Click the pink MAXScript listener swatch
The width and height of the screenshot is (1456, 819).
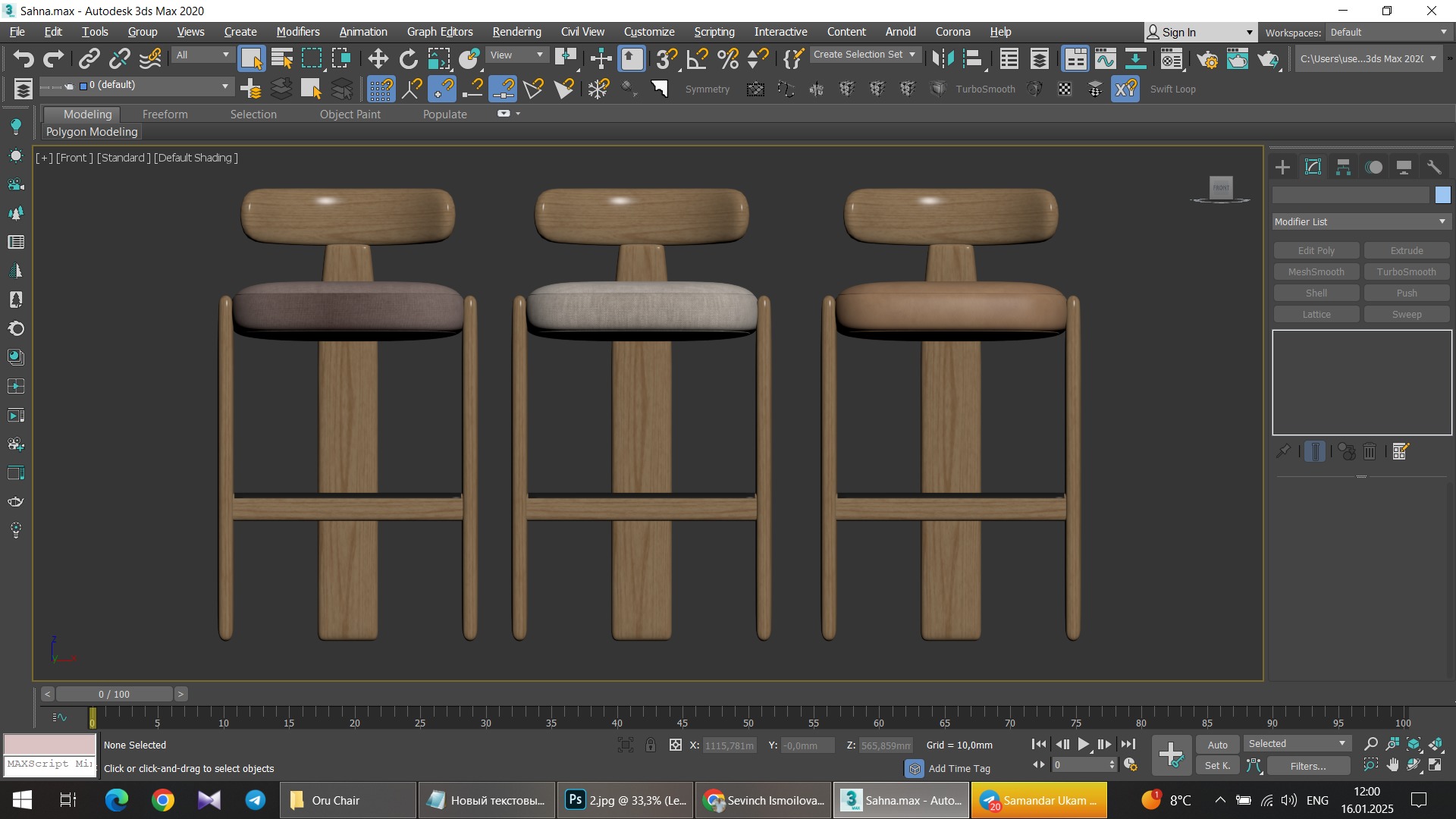[50, 744]
